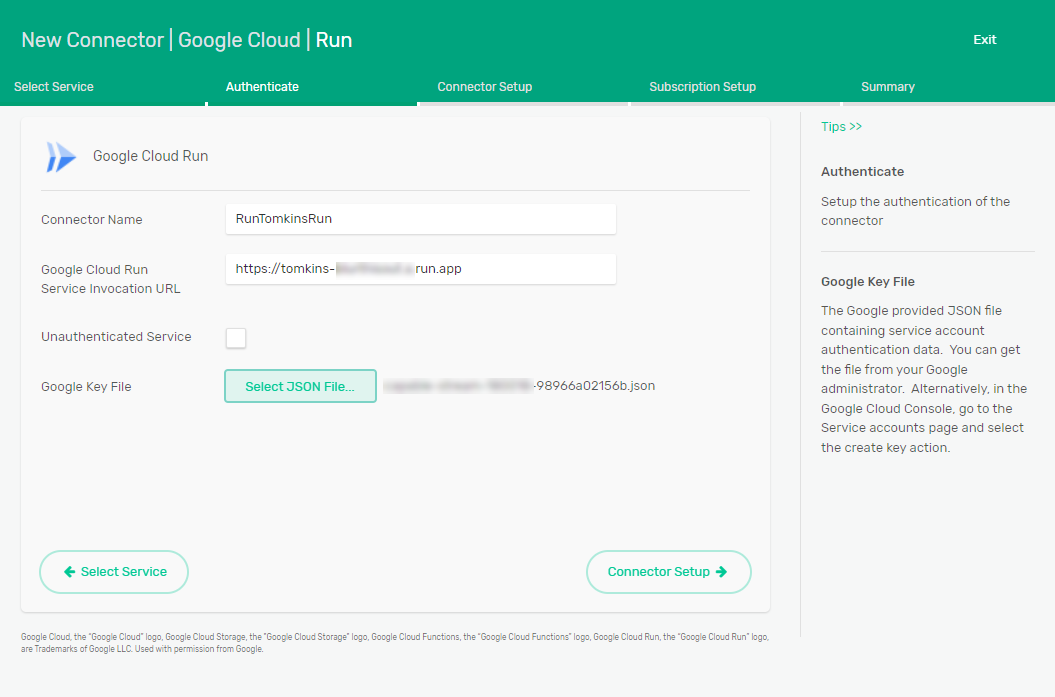Enable the Unauthenticated Service checkbox

pyautogui.click(x=236, y=338)
